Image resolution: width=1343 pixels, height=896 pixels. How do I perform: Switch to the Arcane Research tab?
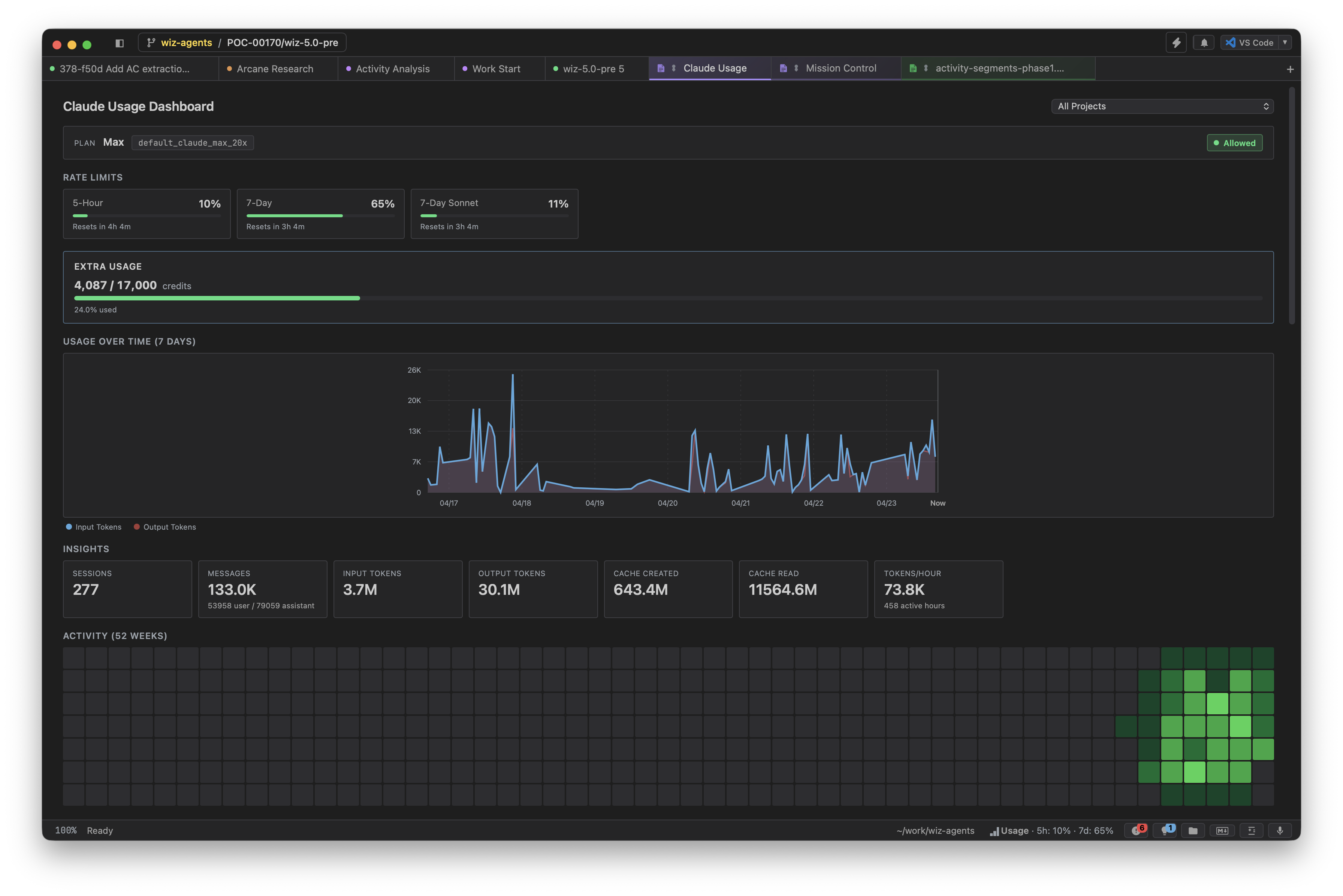pos(275,69)
